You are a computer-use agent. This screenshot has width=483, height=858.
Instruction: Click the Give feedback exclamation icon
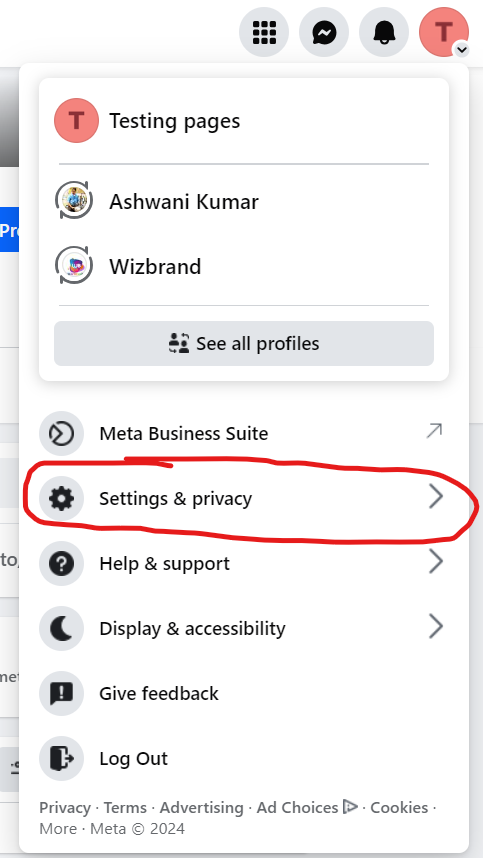pos(61,694)
